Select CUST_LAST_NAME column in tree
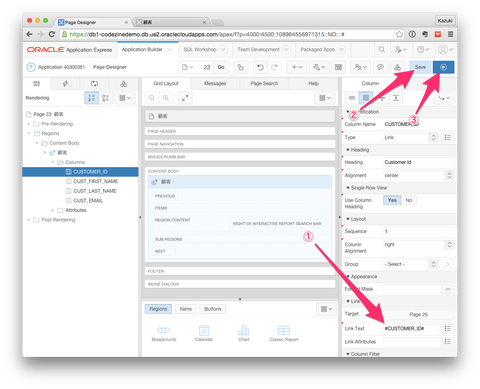This screenshot has height=389, width=480. pos(95,191)
